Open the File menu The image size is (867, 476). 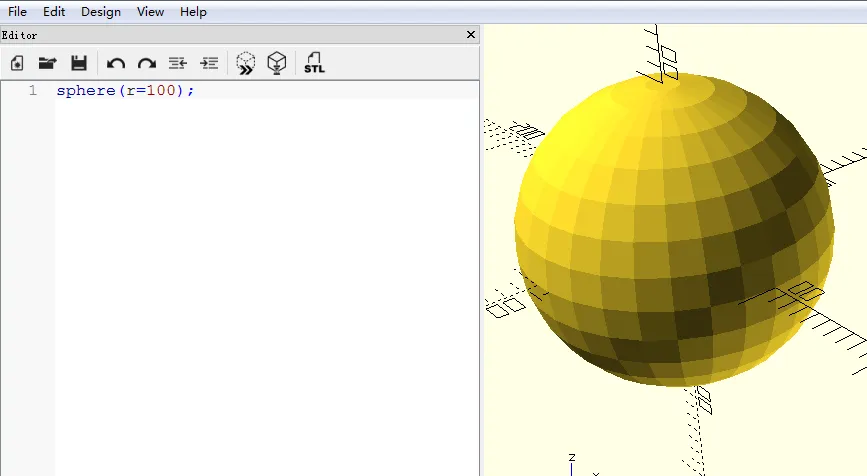17,12
